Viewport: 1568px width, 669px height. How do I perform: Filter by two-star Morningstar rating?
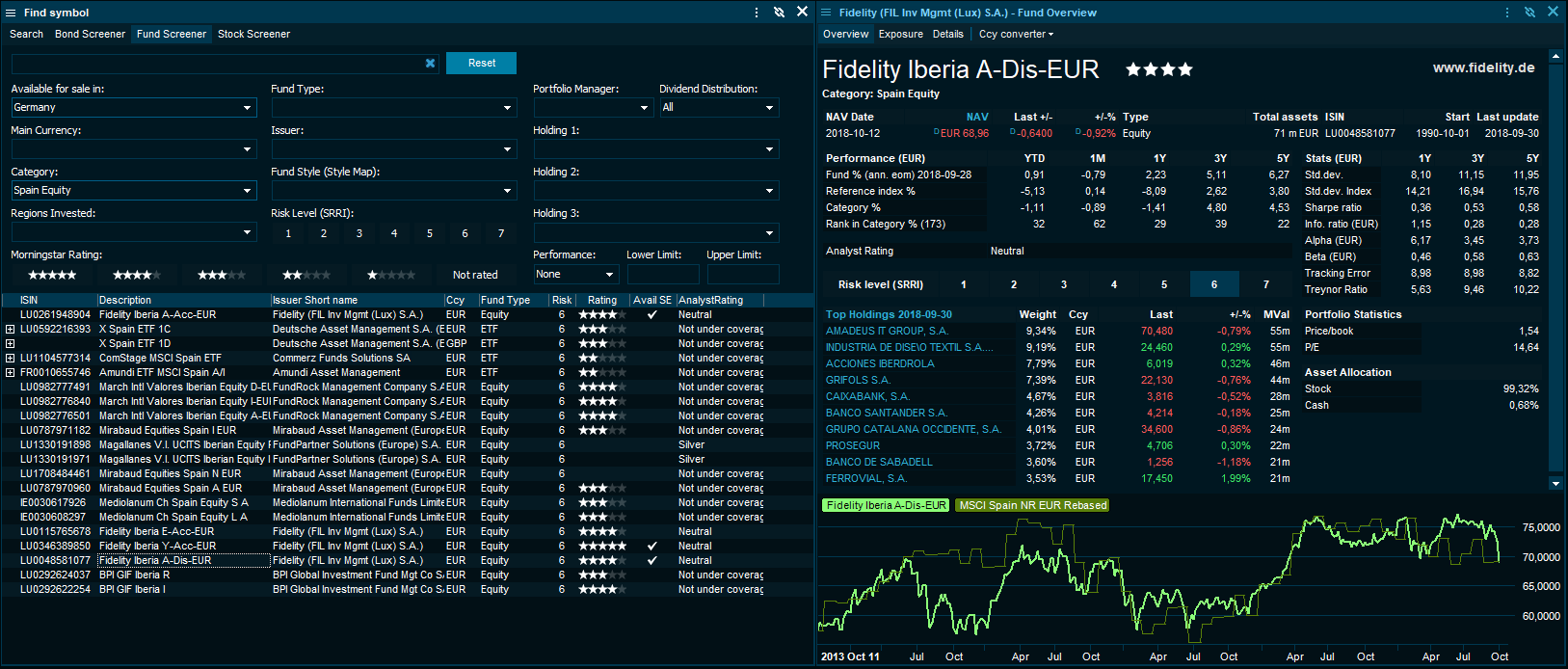tap(306, 275)
